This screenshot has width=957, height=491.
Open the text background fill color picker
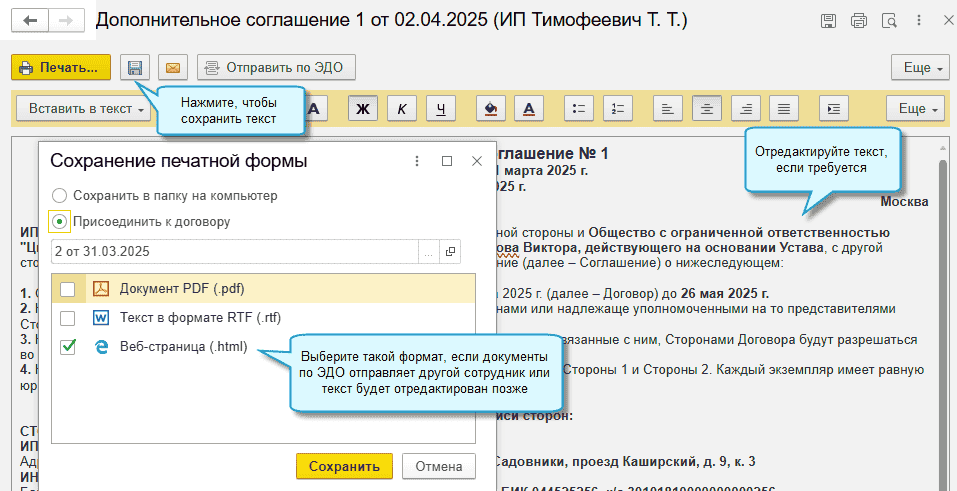click(x=490, y=108)
